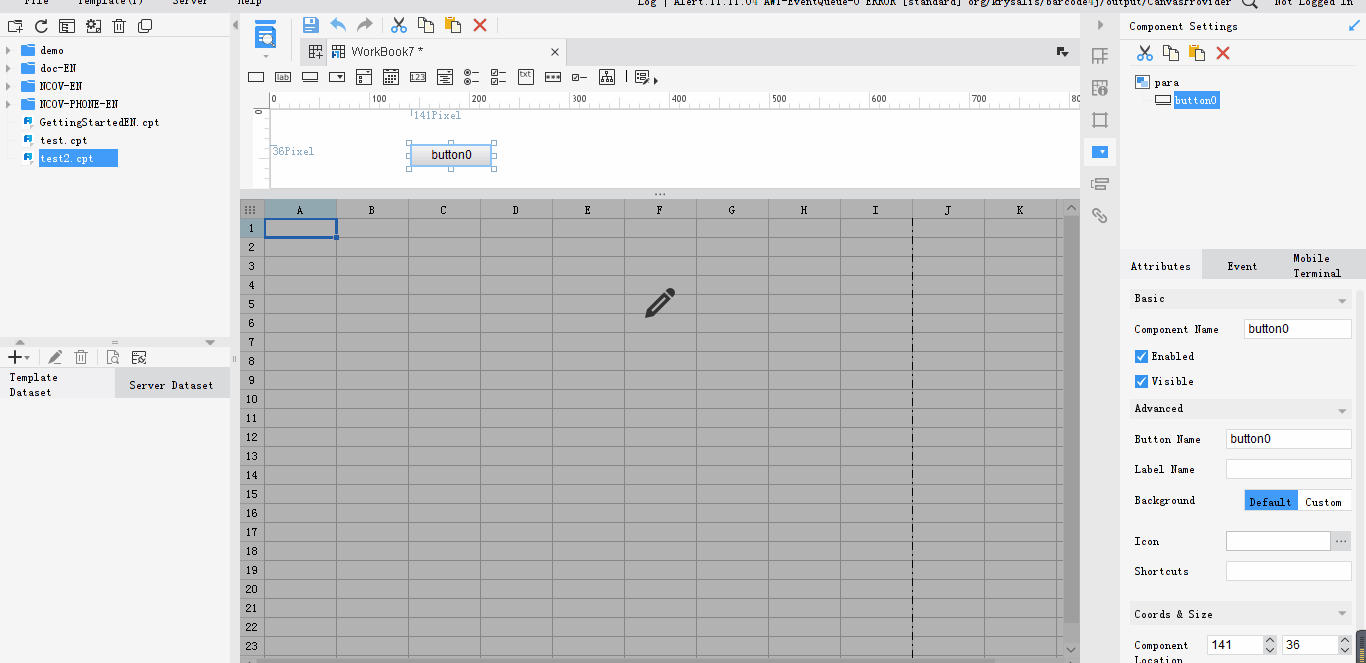Click the Component Name input field
The height and width of the screenshot is (663, 1366).
pos(1298,329)
